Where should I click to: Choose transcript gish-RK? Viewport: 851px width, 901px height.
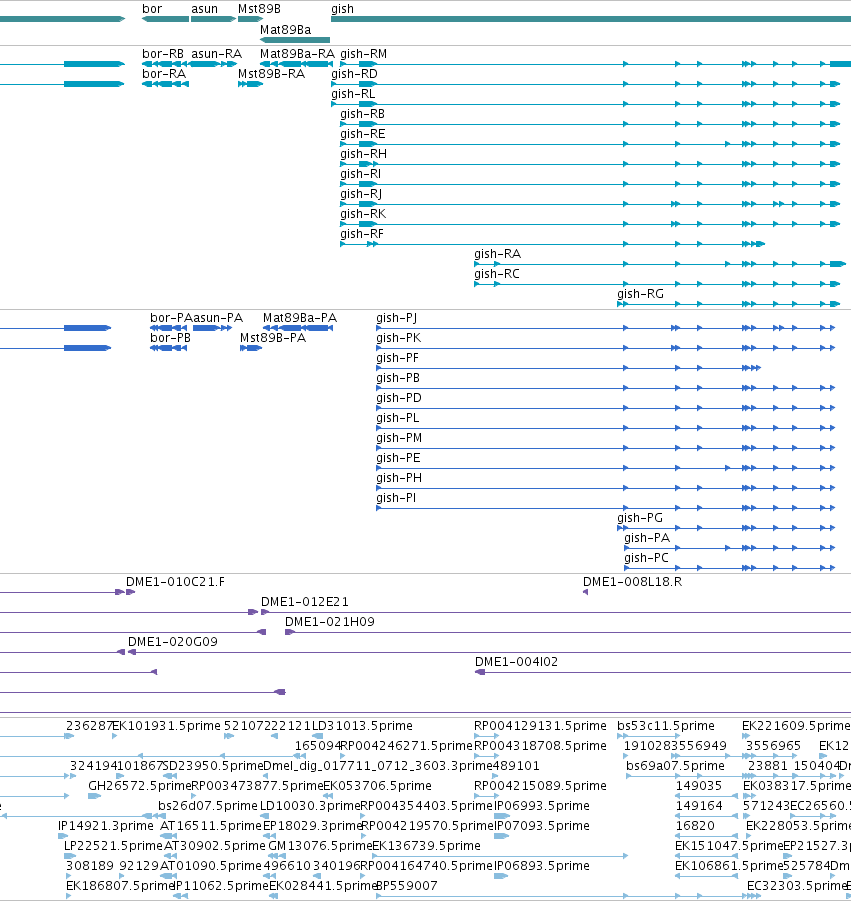(363, 214)
